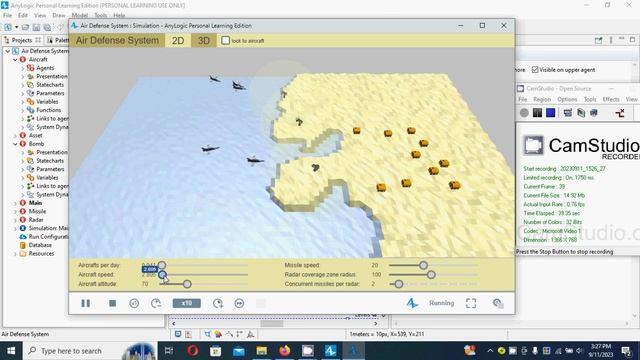Expand Agents under the Aircraft node
This screenshot has height=360, width=640.
point(23,68)
